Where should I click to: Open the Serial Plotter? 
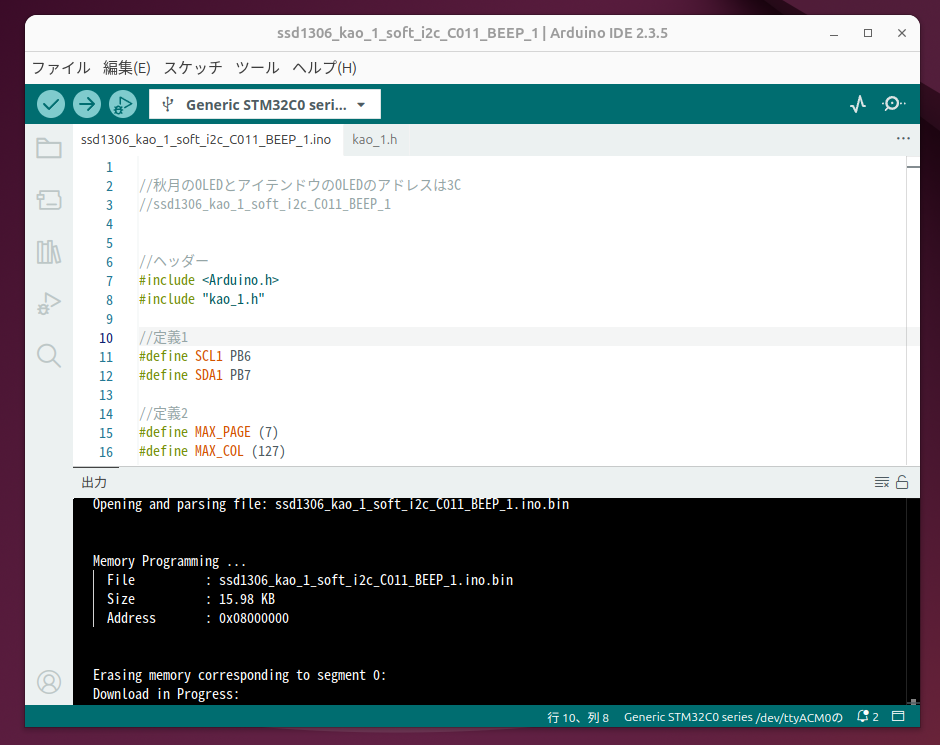coord(857,104)
